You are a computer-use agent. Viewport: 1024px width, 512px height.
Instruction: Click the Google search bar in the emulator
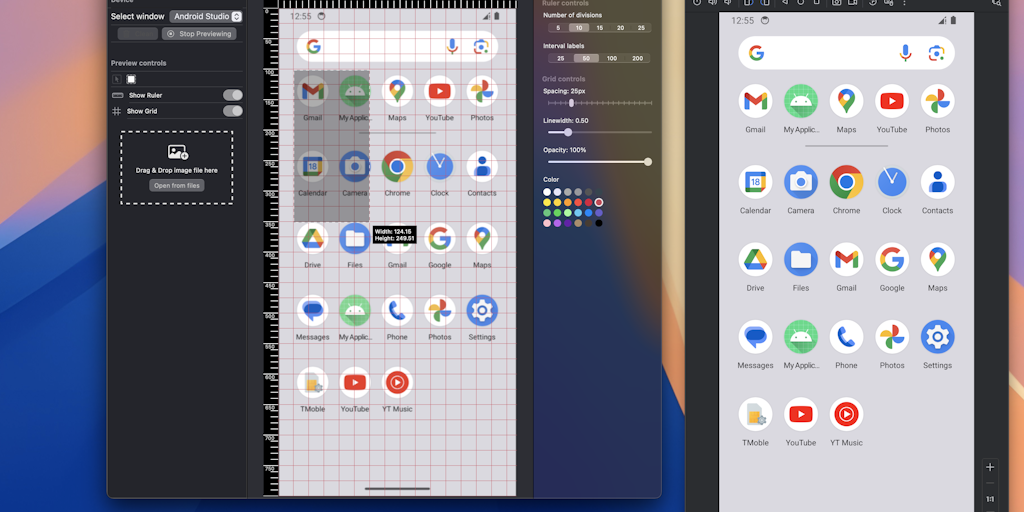coord(846,53)
